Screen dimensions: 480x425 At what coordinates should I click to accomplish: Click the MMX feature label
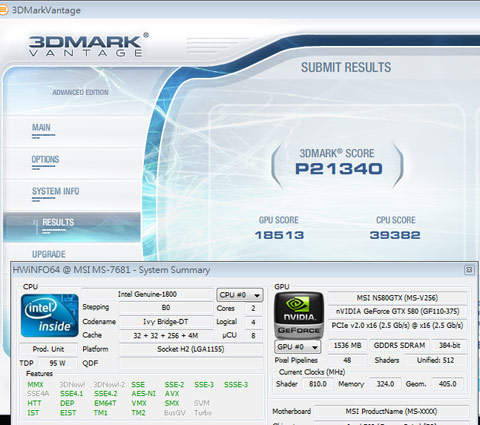point(35,384)
